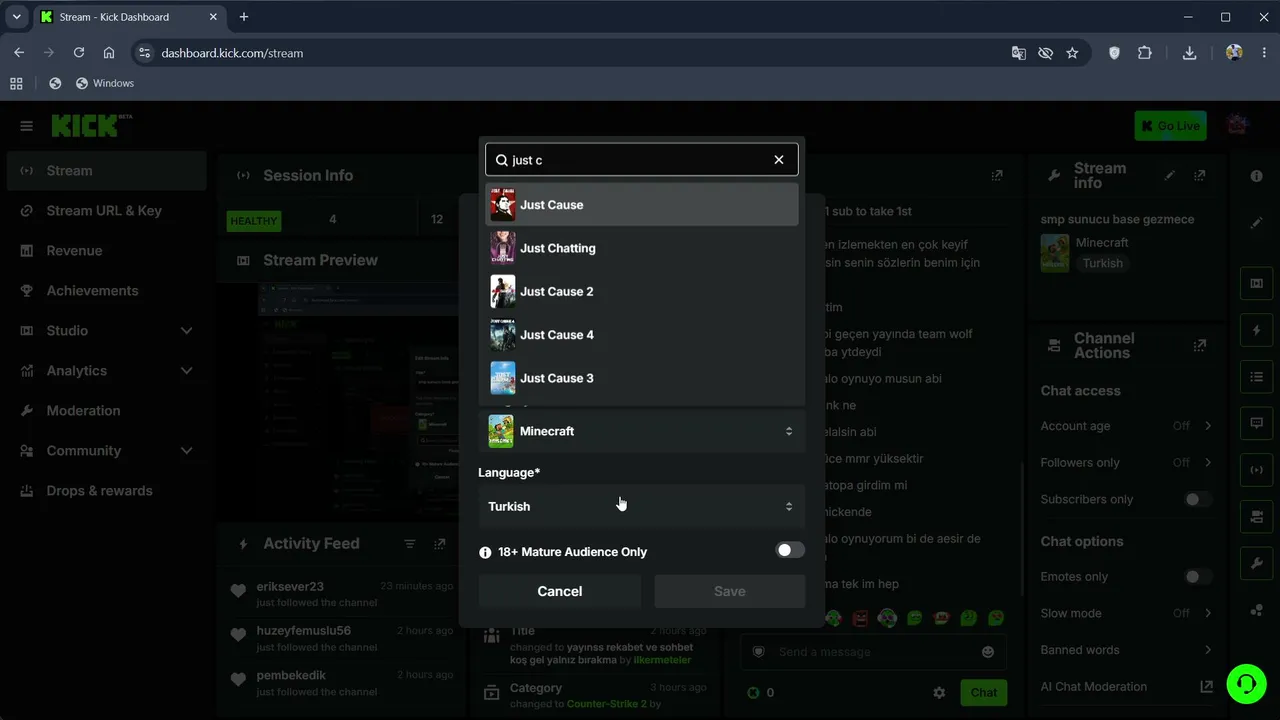Choose Just Cause 3 from the list
Image resolution: width=1280 pixels, height=720 pixels.
click(x=642, y=378)
